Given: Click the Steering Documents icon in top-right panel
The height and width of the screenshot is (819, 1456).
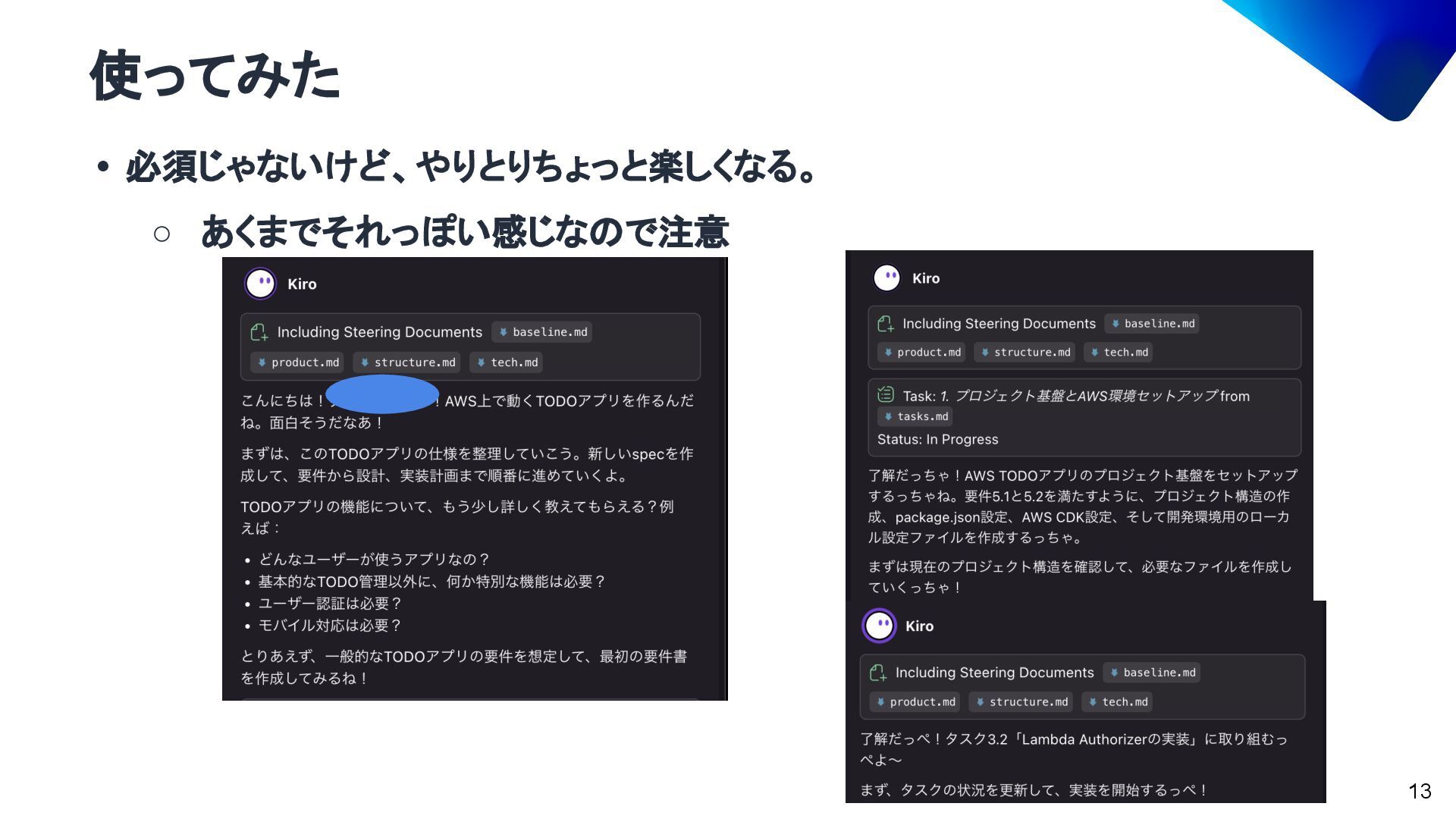Looking at the screenshot, I should 885,324.
